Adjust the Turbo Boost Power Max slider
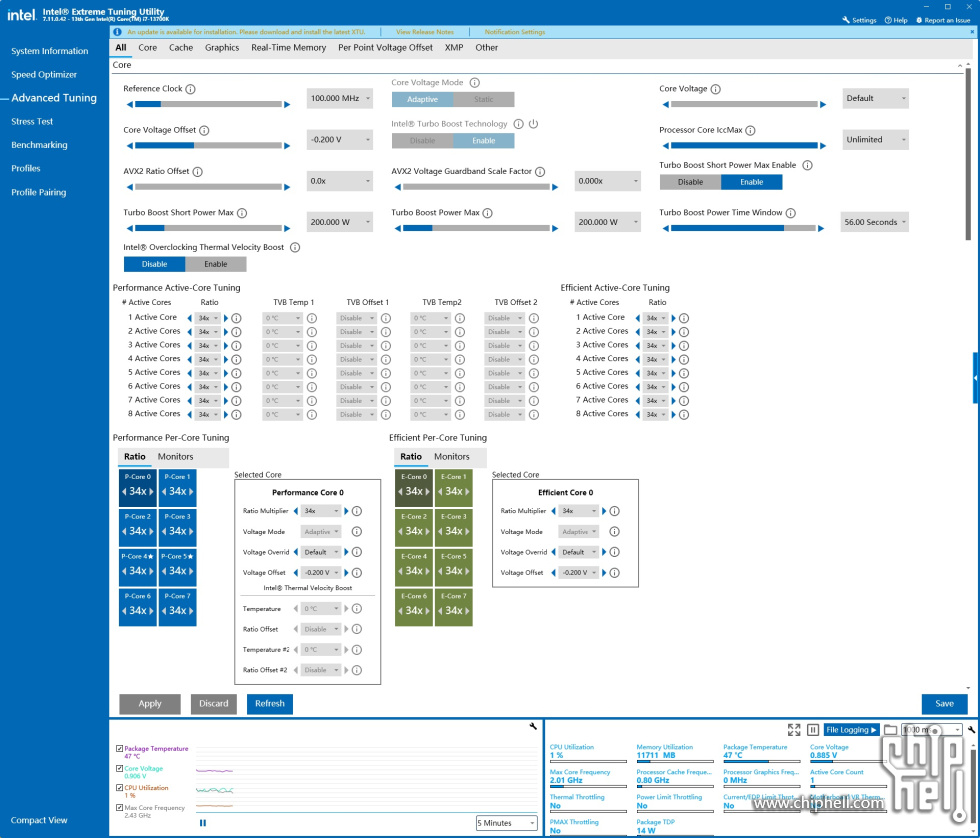 (x=476, y=228)
